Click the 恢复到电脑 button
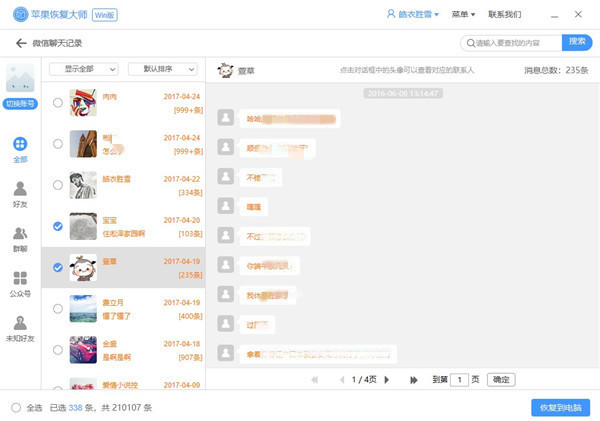This screenshot has height=421, width=600. tap(561, 408)
